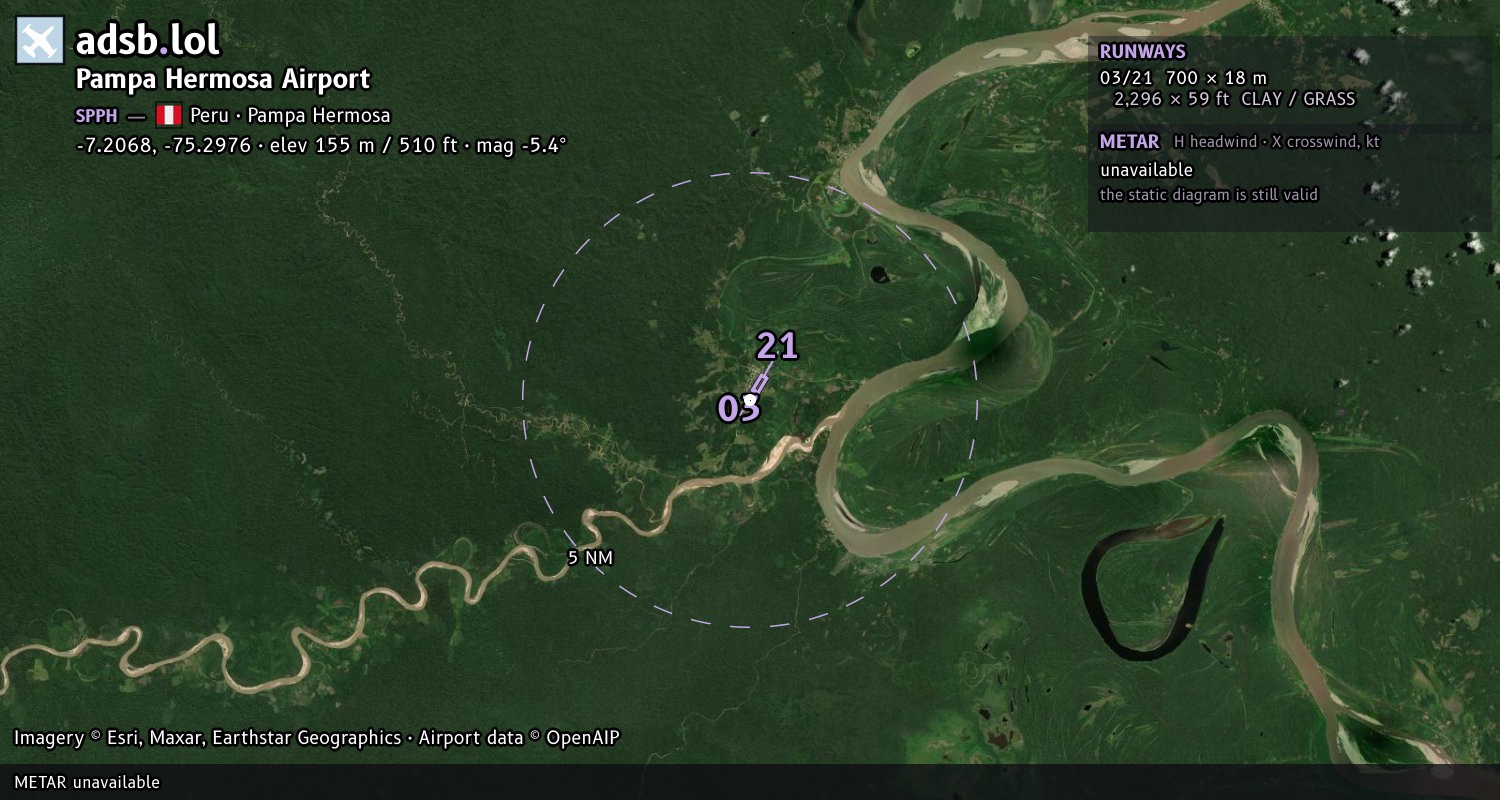Click the "unavailable" METAR value
Screen dimensions: 1500x800
pos(1146,170)
